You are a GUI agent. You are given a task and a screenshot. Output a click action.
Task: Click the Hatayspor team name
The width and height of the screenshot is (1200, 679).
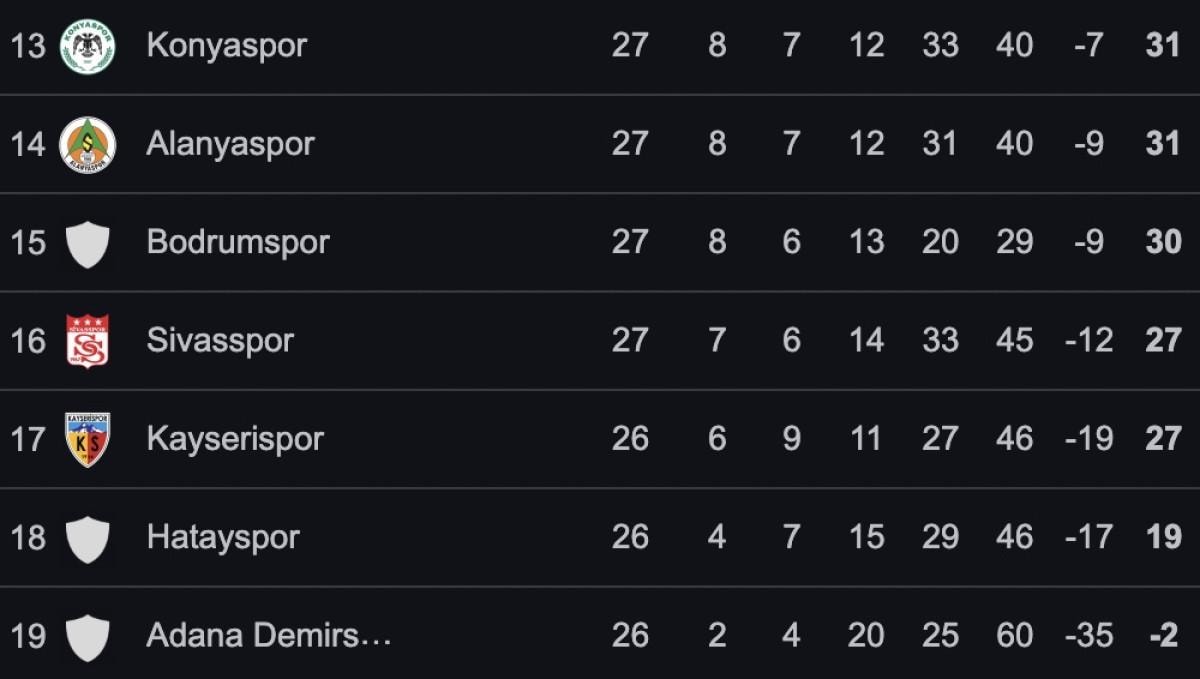(223, 538)
